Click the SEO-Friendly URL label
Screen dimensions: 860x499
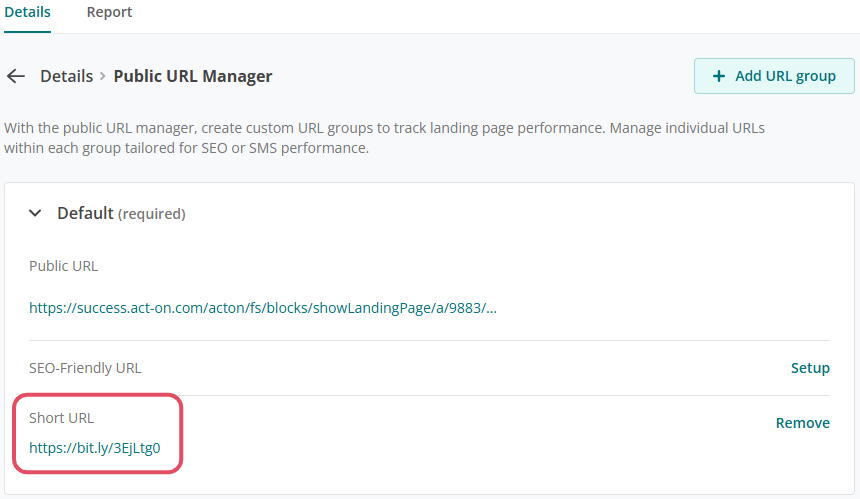tap(85, 368)
